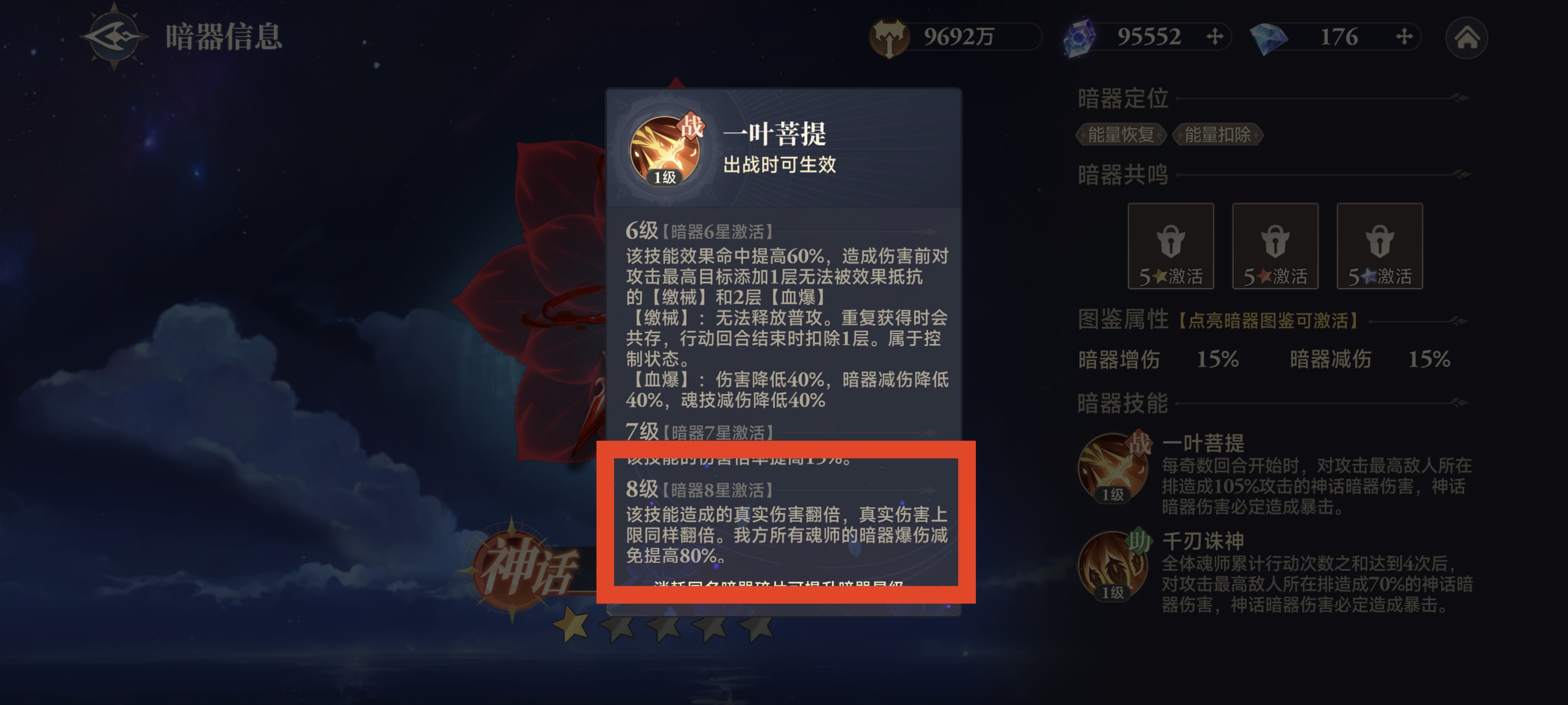
Task: Click the back arrow compass icon
Action: click(x=114, y=36)
